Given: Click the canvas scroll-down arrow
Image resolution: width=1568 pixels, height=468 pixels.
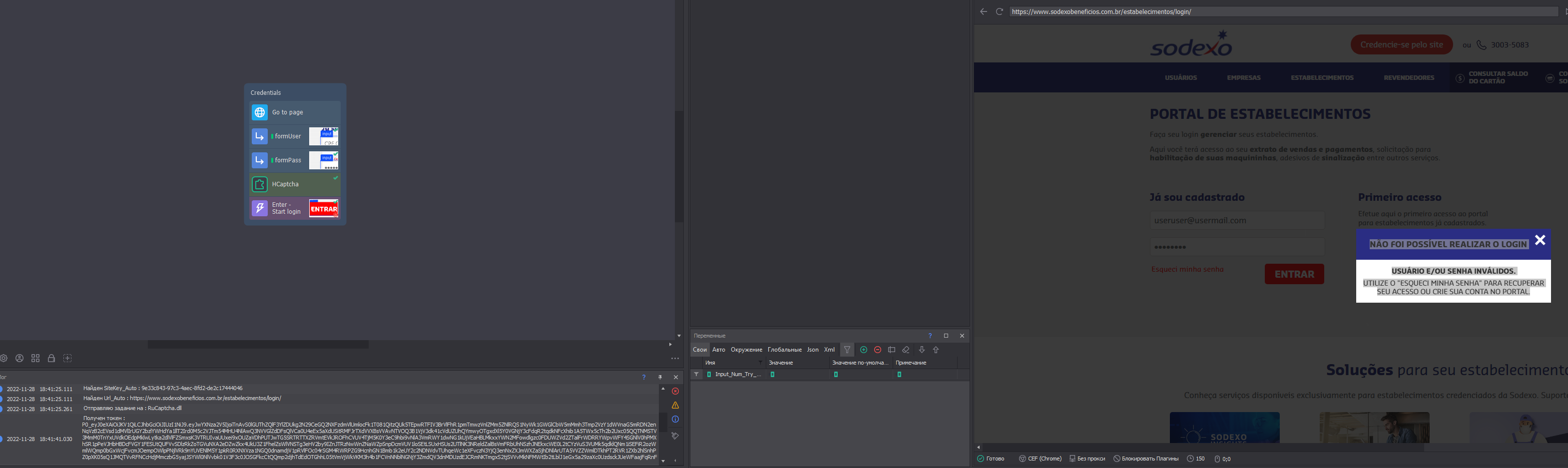Looking at the screenshot, I should coord(679,336).
